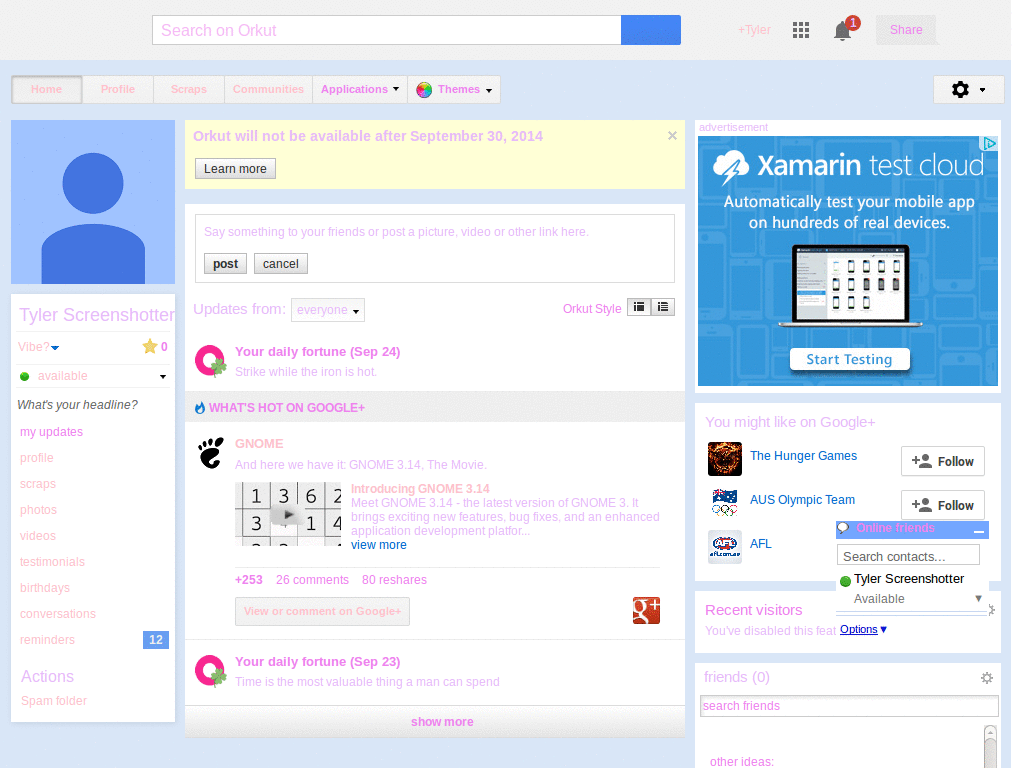This screenshot has height=768, width=1024.
Task: Open the Profile tab
Action: pyautogui.click(x=118, y=89)
